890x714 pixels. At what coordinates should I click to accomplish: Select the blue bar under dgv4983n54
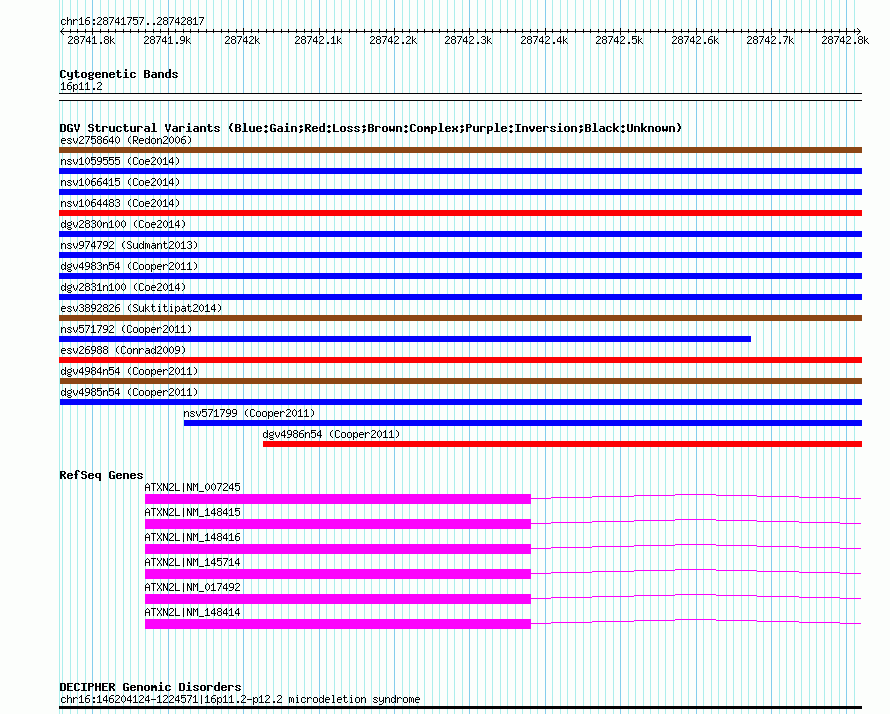click(460, 276)
